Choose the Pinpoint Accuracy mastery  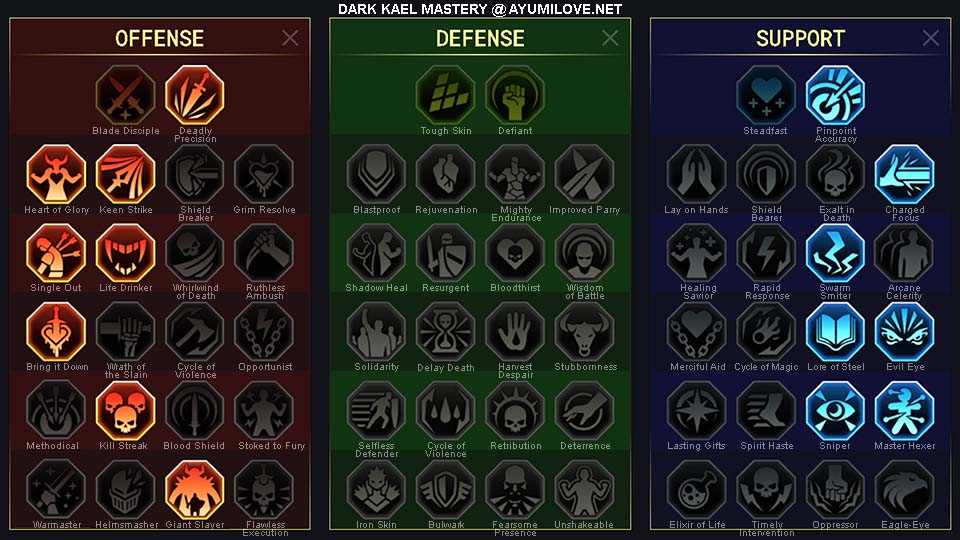click(x=835, y=96)
